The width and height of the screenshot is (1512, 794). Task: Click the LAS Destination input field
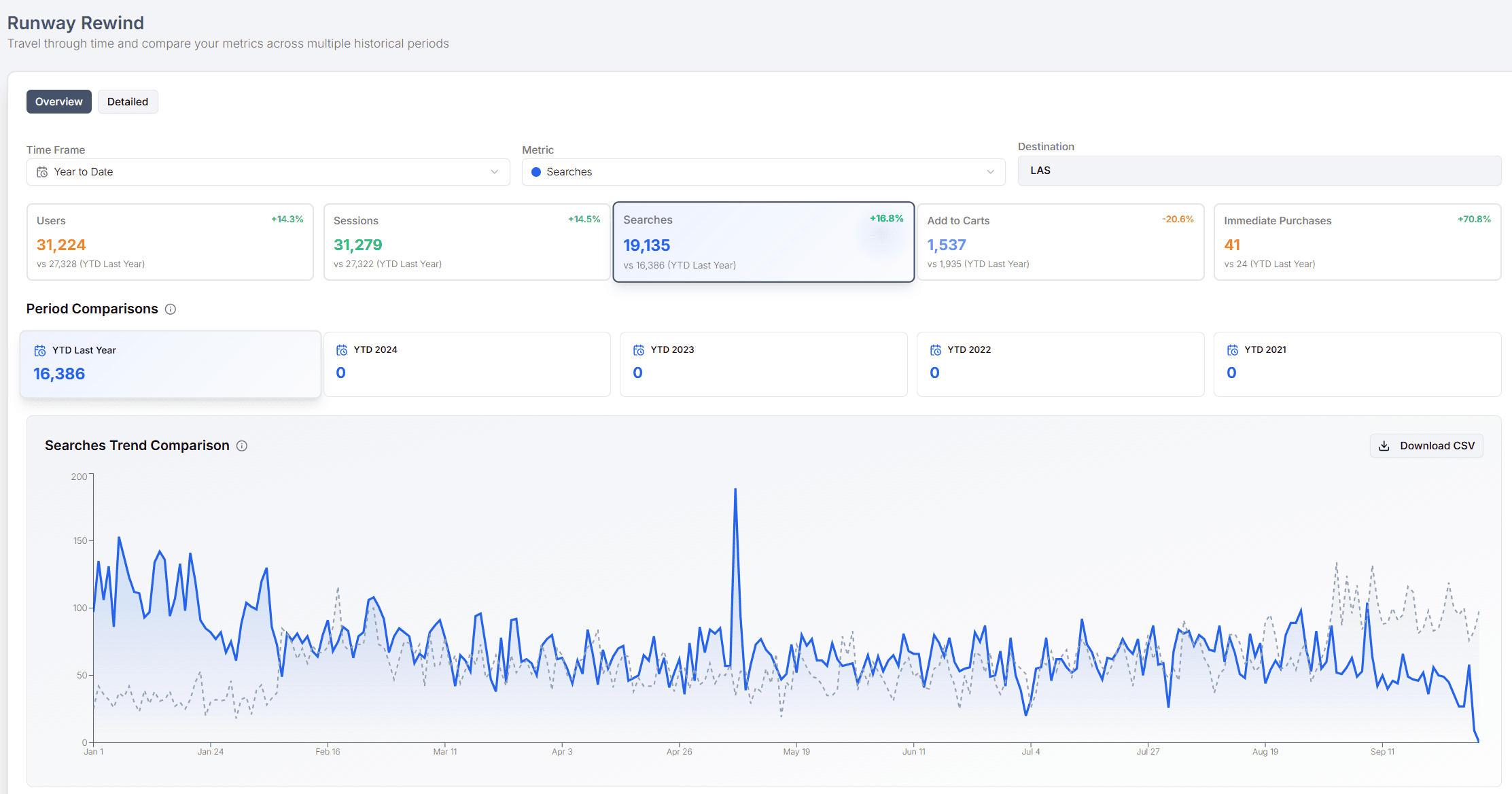click(1259, 171)
